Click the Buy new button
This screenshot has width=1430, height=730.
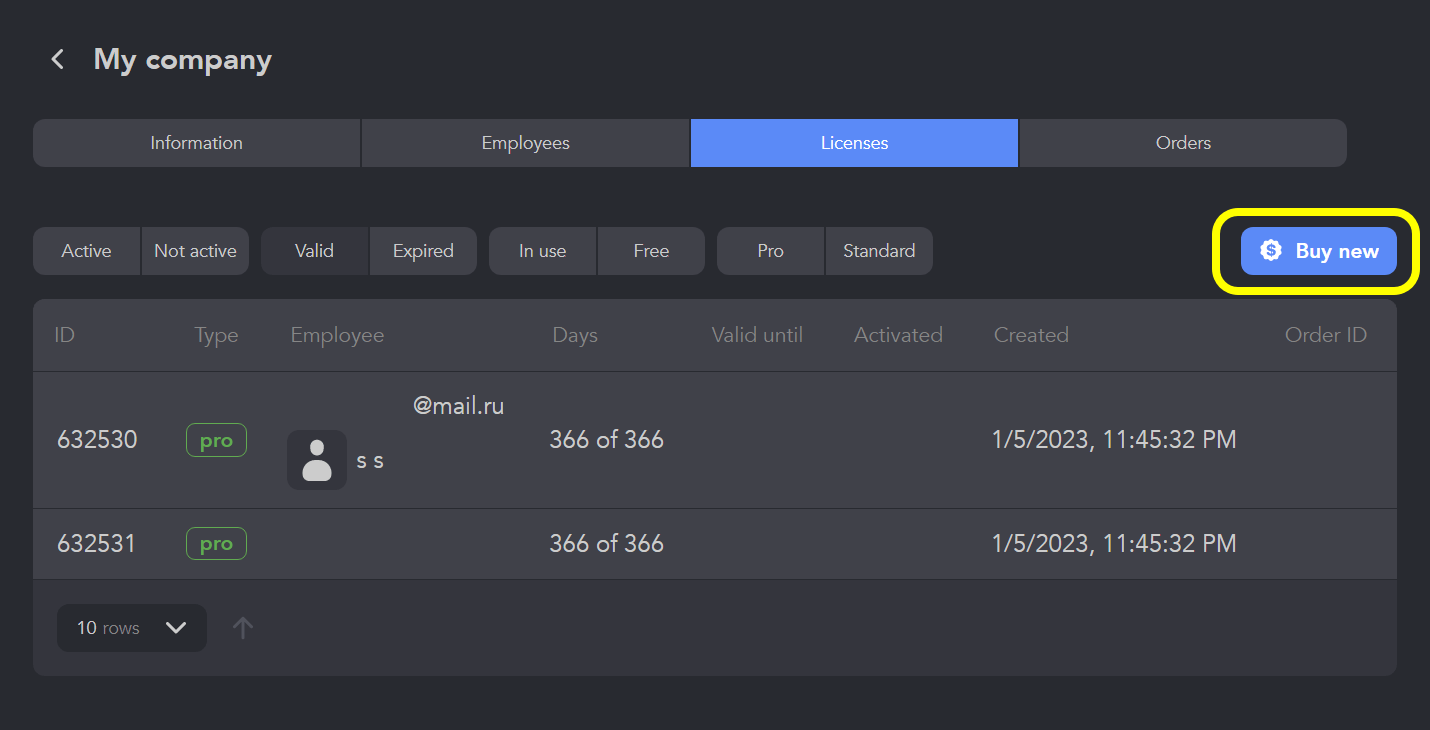[1318, 251]
